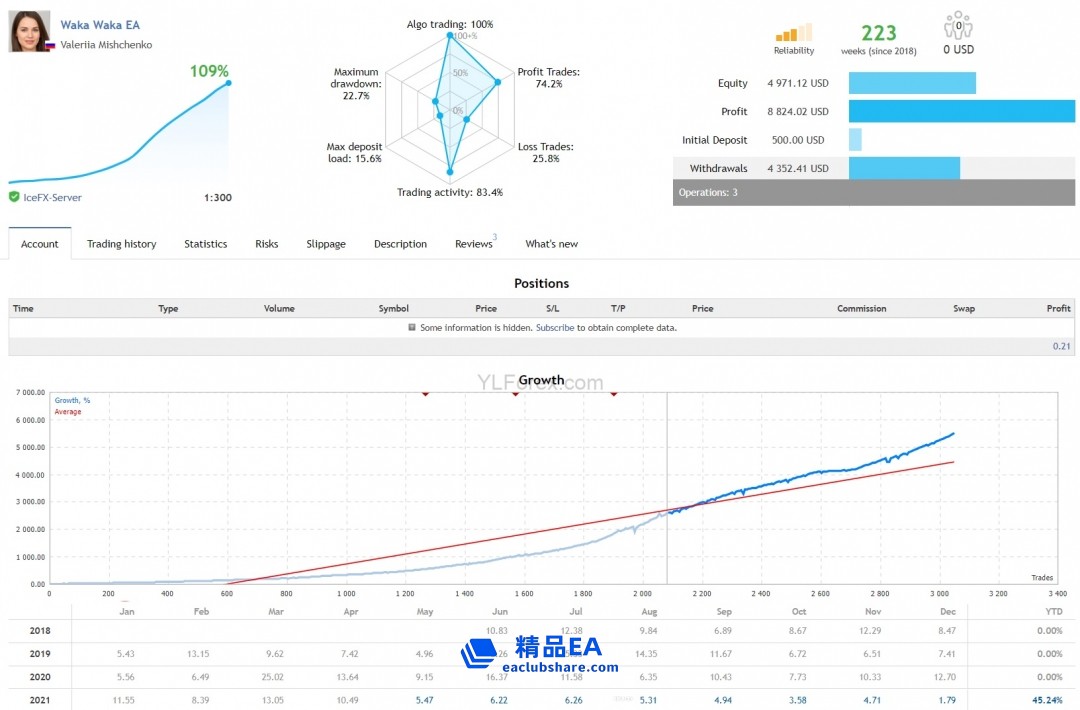
Task: Click the third red triangle marker on Growth chart
Action: (x=614, y=394)
